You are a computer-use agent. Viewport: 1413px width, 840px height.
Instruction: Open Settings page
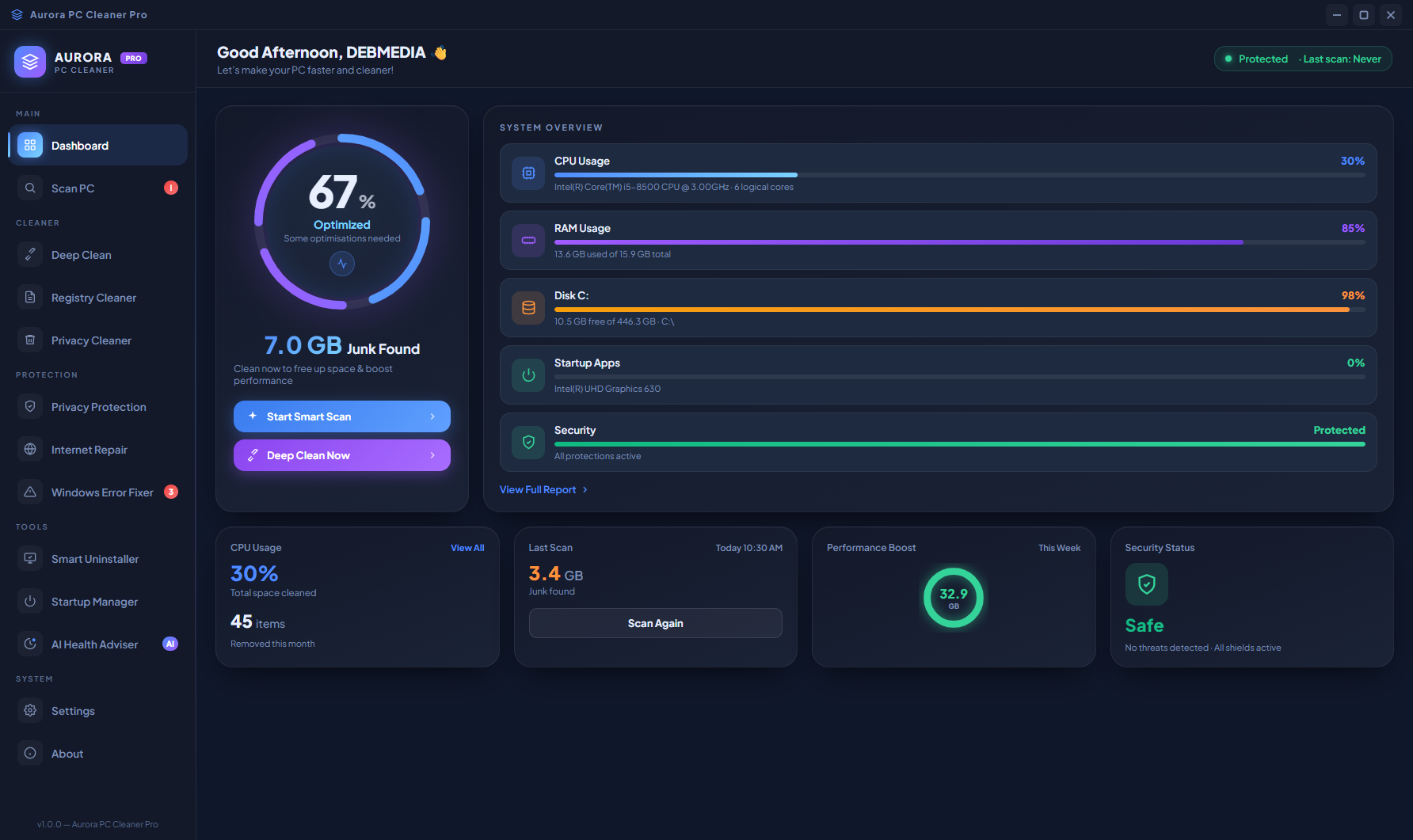tap(98, 711)
